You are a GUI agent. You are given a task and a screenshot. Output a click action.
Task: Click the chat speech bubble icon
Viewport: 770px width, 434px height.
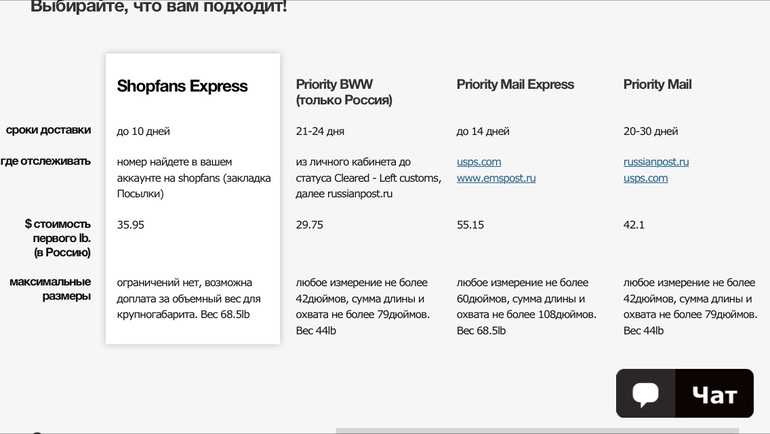(646, 393)
